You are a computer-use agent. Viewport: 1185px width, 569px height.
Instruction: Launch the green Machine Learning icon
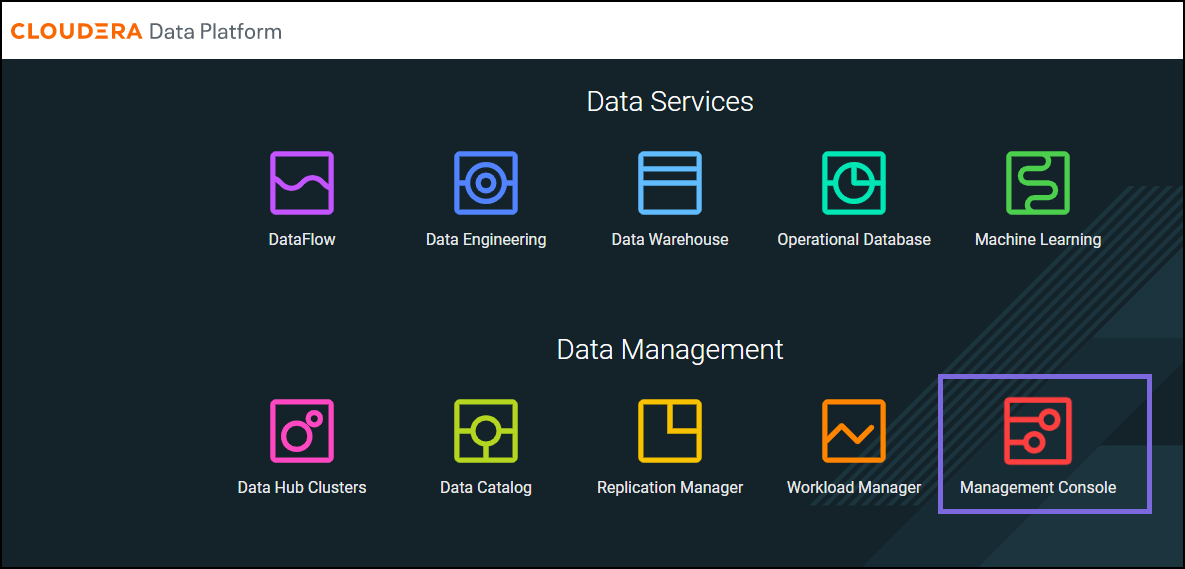pos(1038,183)
